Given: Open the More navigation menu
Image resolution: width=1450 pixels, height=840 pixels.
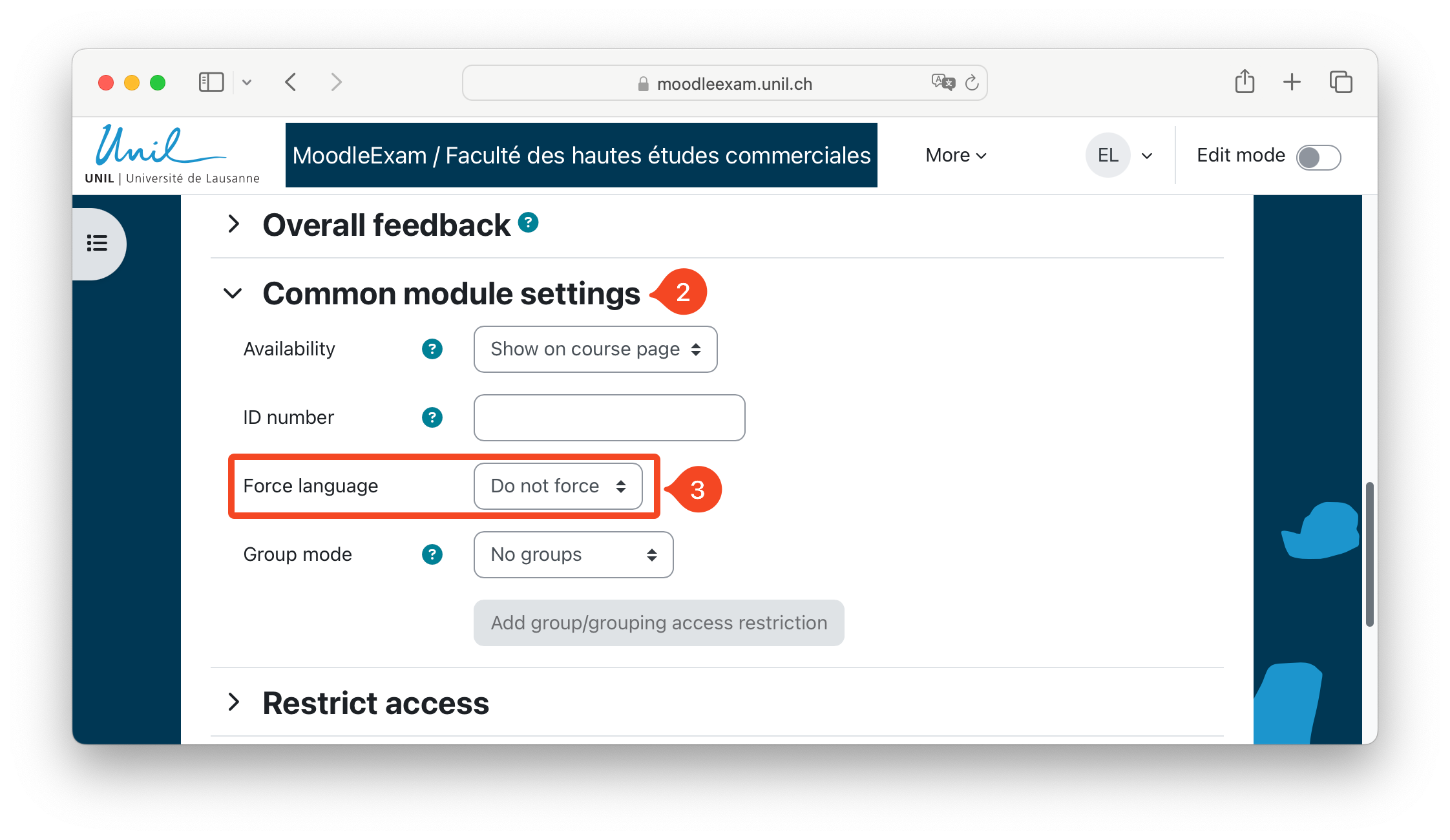Looking at the screenshot, I should (956, 155).
